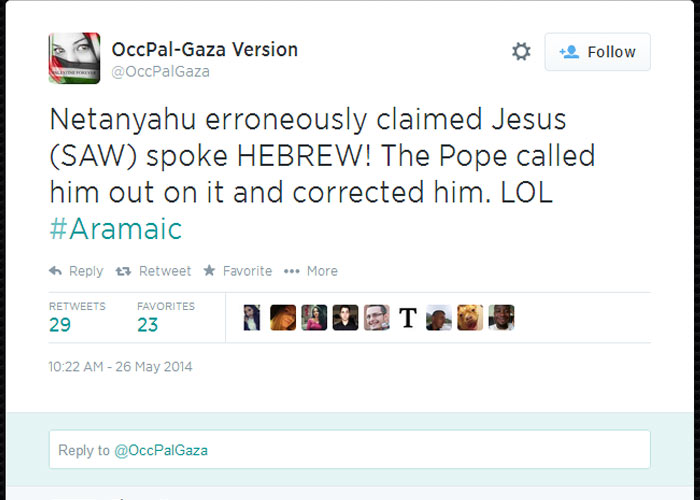Click the @OccPalGaza handle under the name
This screenshot has width=700, height=500.
161,72
